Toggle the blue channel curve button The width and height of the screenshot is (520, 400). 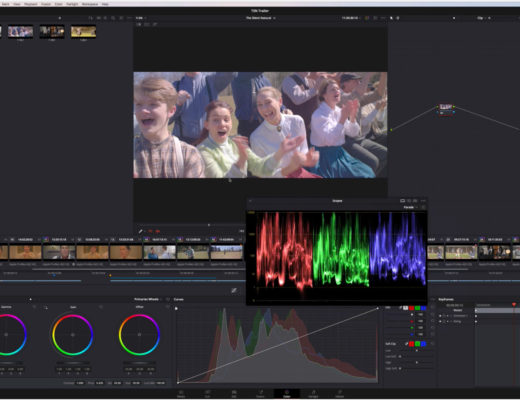[x=423, y=308]
